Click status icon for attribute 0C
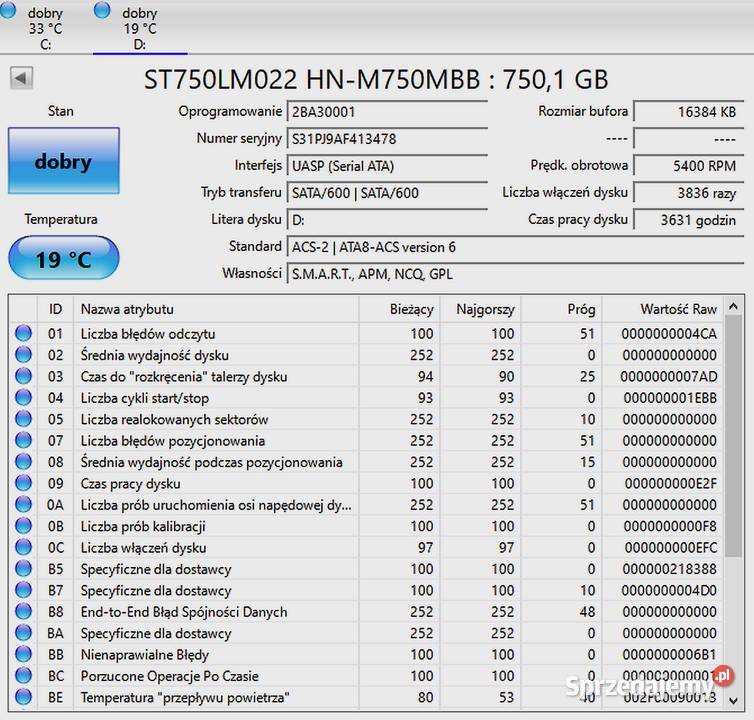Image resolution: width=754 pixels, height=720 pixels. click(23, 547)
